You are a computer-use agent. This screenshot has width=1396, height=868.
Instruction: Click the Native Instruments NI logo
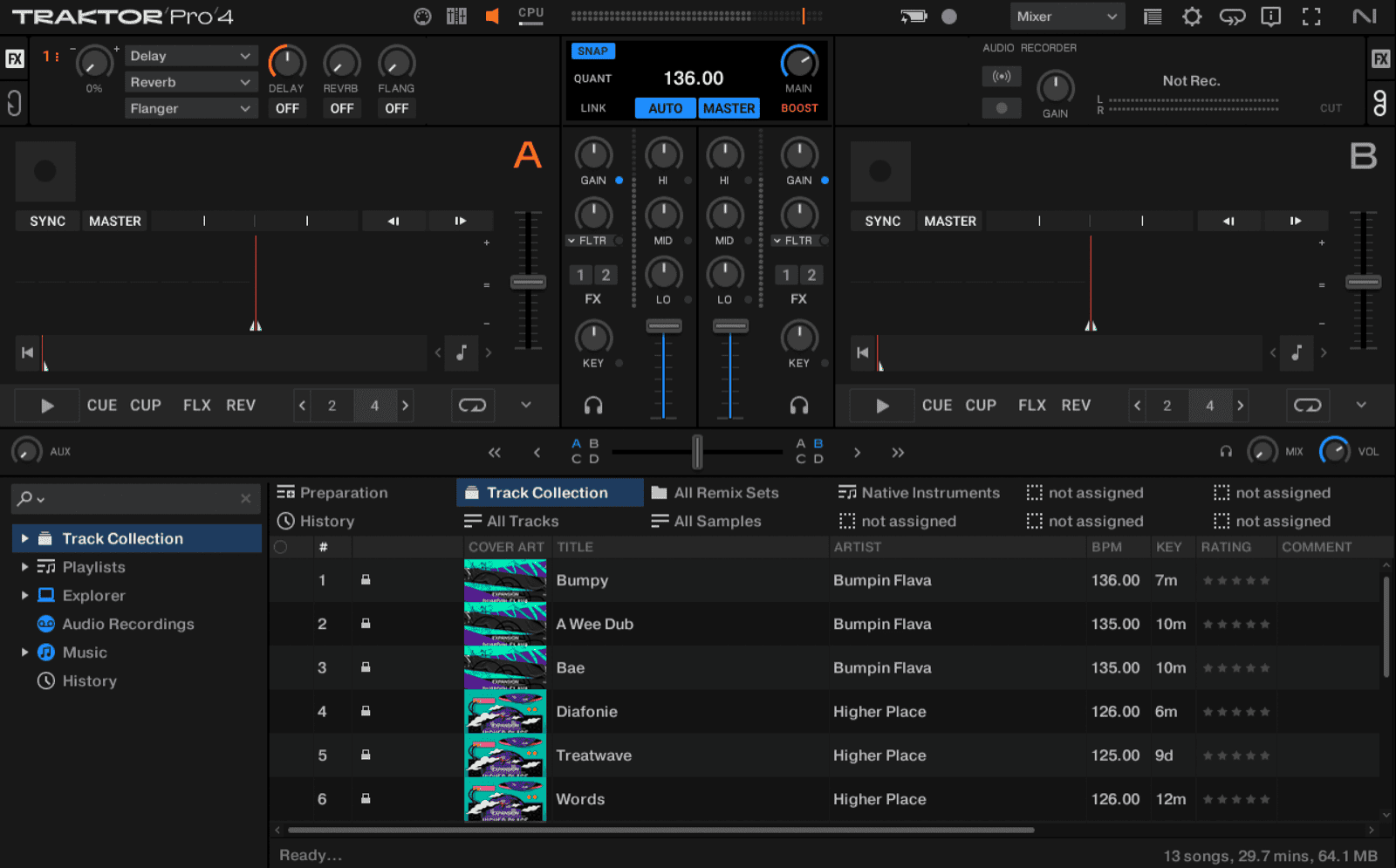pos(1365,17)
